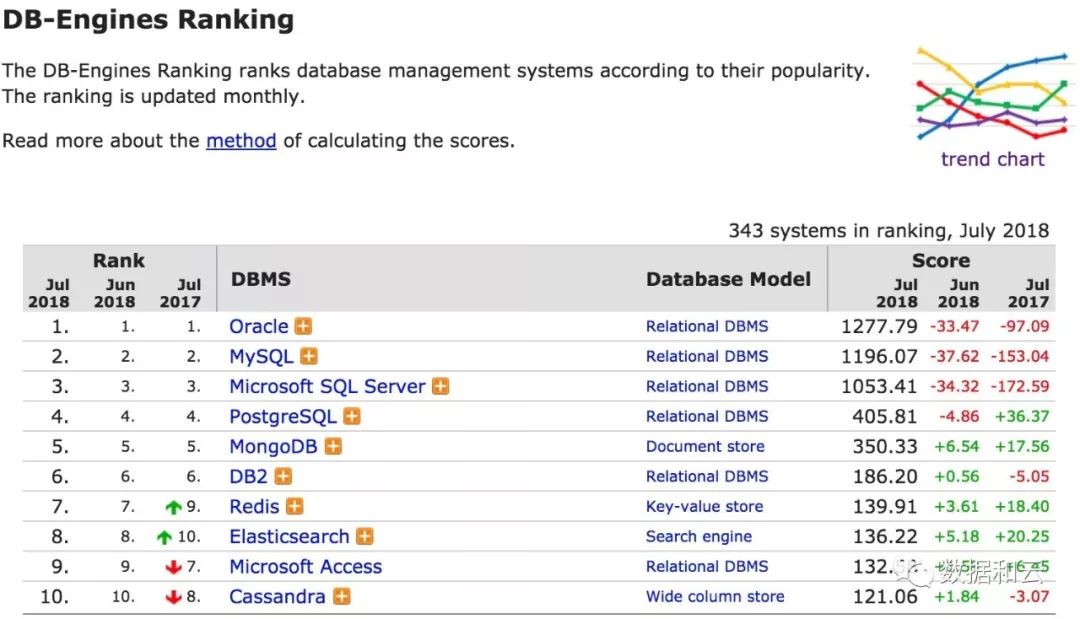
Task: Click the plus icon beside MongoDB
Action: [333, 446]
